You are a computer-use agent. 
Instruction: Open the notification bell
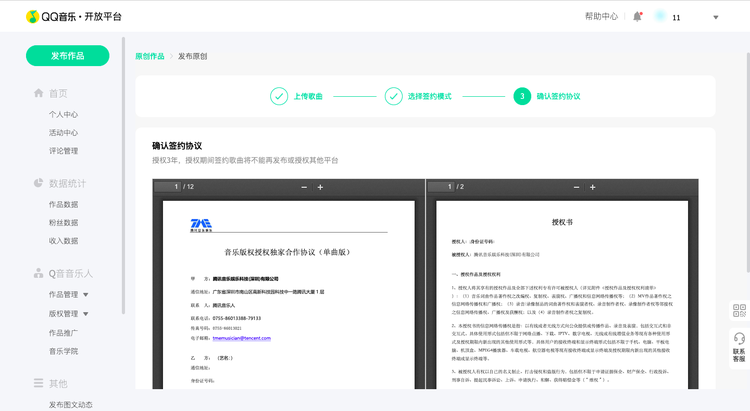click(637, 17)
